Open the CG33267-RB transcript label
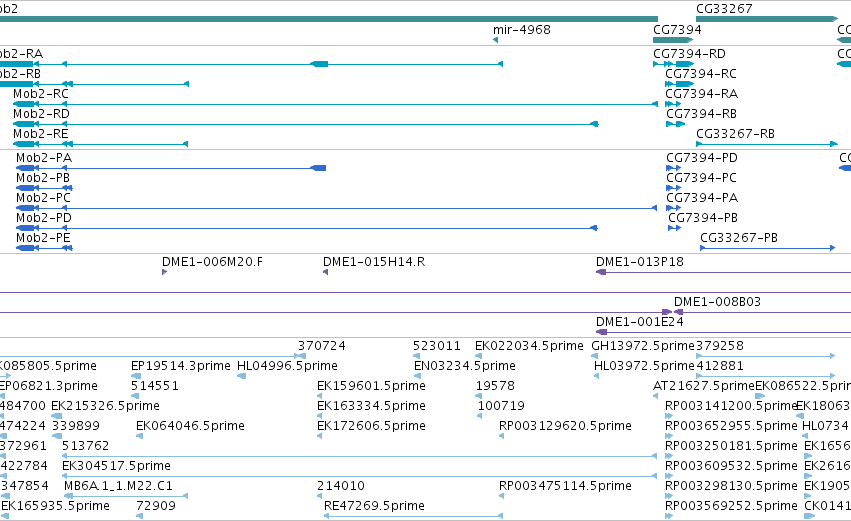 (x=735, y=134)
